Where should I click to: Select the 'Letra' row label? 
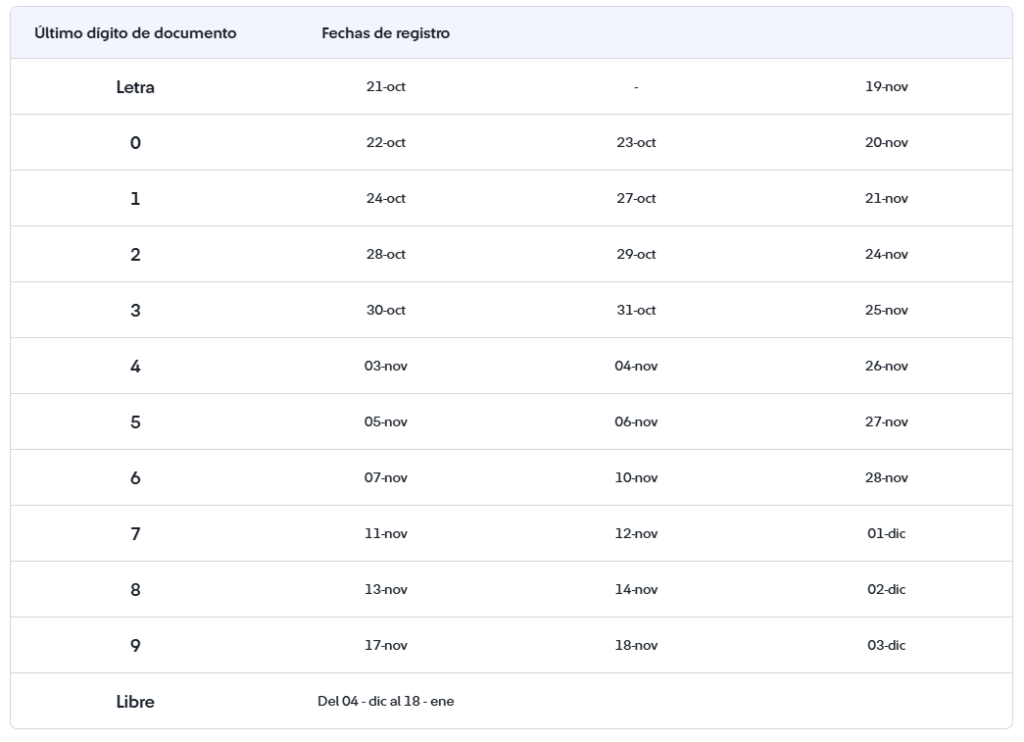135,87
